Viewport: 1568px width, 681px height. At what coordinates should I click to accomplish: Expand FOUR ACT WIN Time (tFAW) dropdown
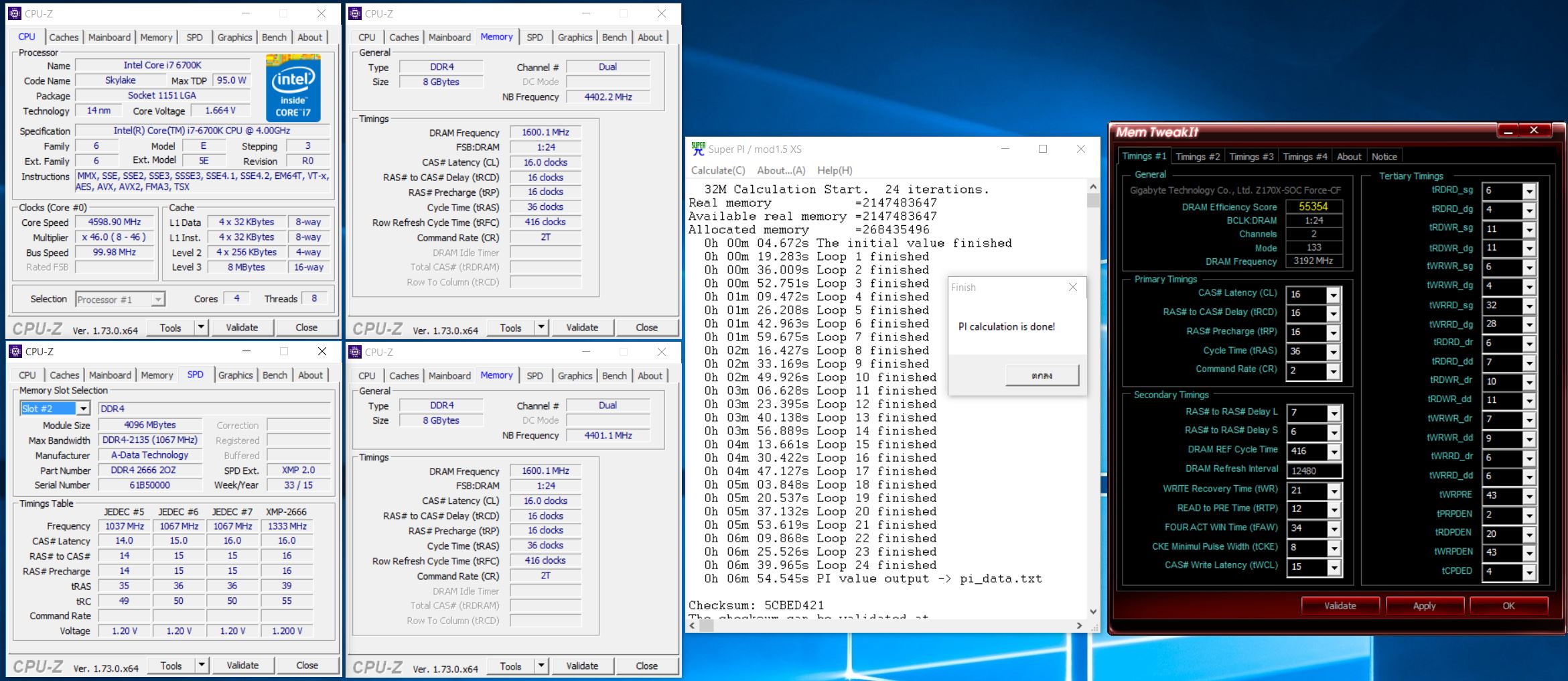pyautogui.click(x=1334, y=530)
